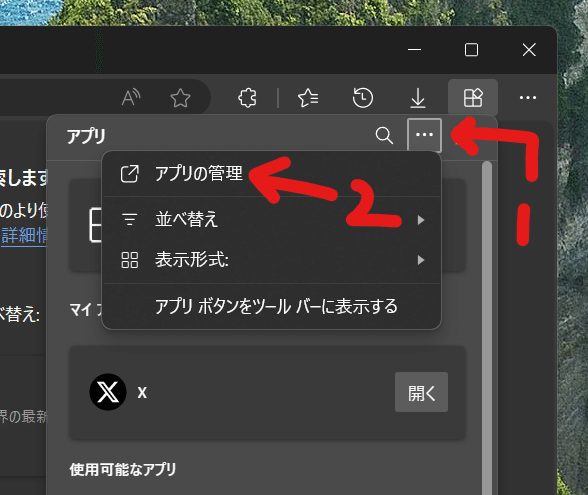The height and width of the screenshot is (495, 588).
Task: Minimize the Edge browser window
Action: pos(414,50)
